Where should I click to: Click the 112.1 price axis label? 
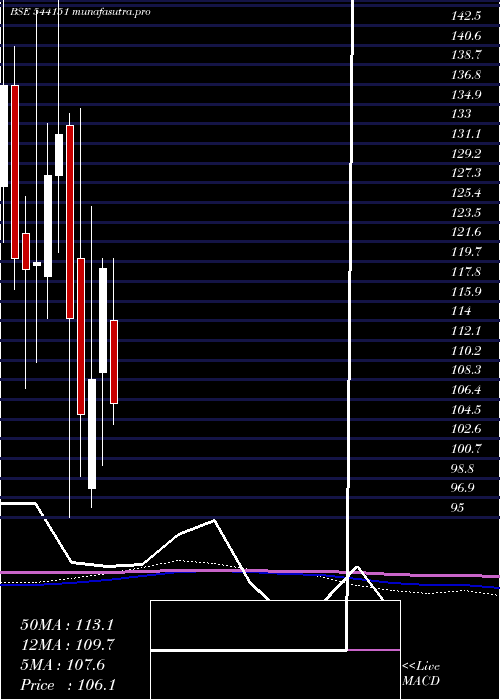click(x=466, y=331)
